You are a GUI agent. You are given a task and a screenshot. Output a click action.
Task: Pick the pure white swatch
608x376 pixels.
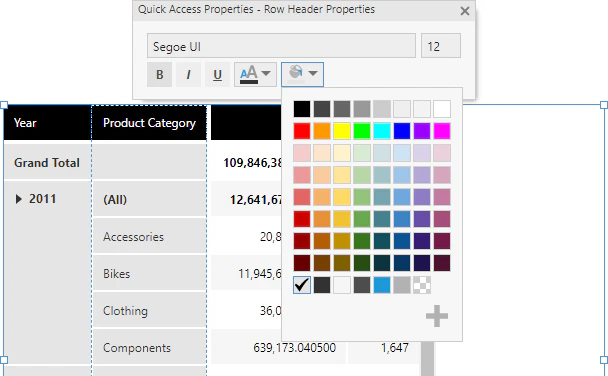442,109
